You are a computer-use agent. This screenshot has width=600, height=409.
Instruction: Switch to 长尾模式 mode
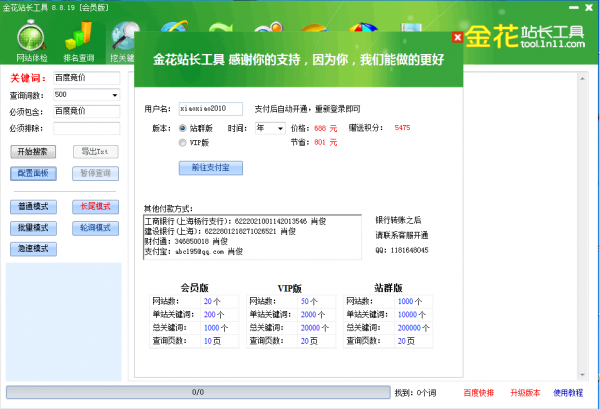coord(96,207)
